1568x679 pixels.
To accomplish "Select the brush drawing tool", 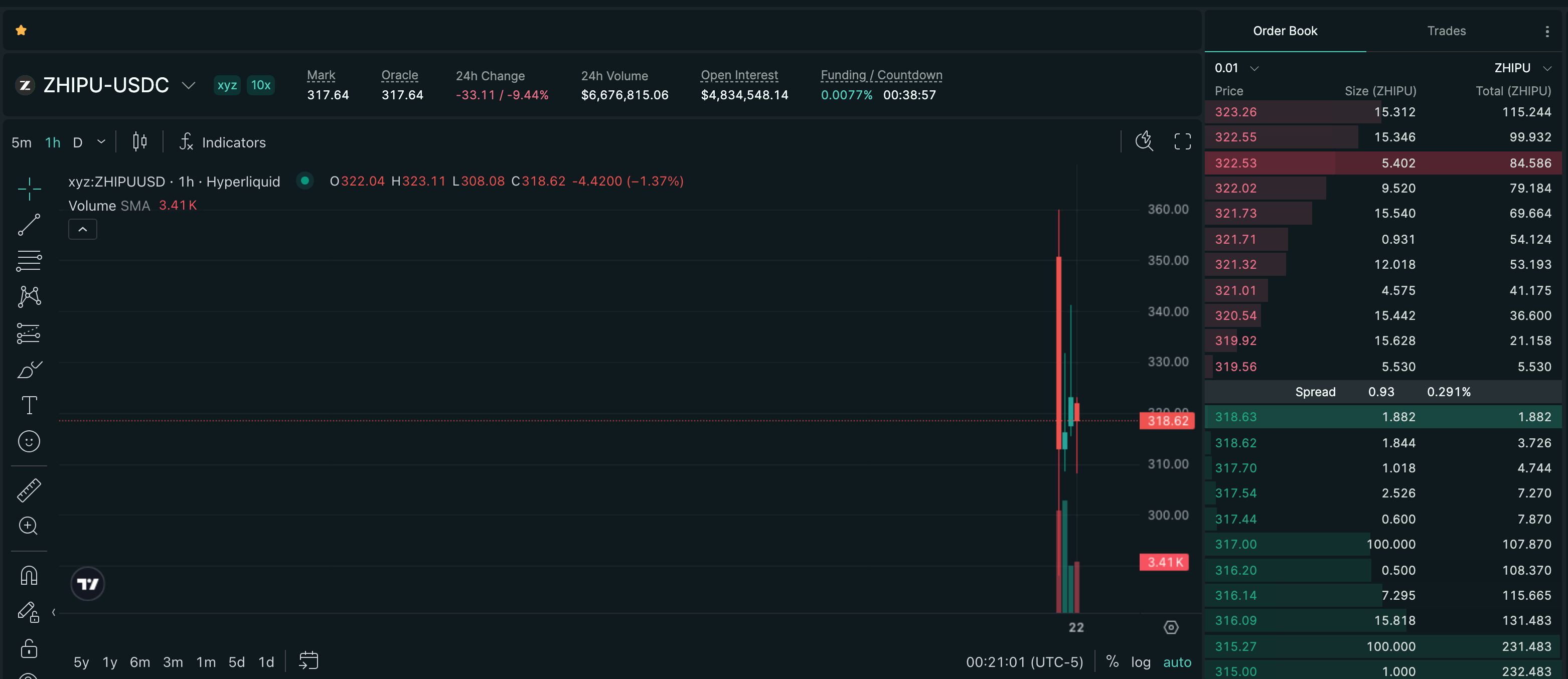I will click(29, 369).
